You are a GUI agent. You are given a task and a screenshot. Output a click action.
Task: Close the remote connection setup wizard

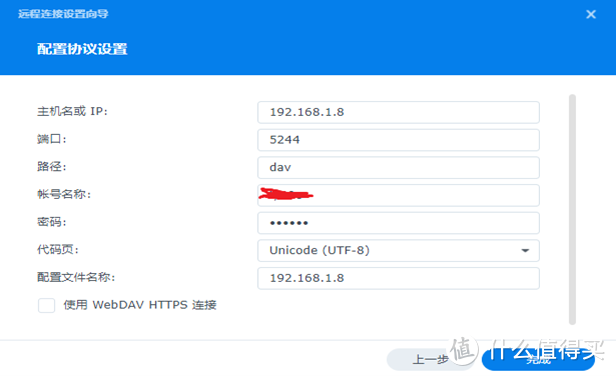pyautogui.click(x=590, y=15)
